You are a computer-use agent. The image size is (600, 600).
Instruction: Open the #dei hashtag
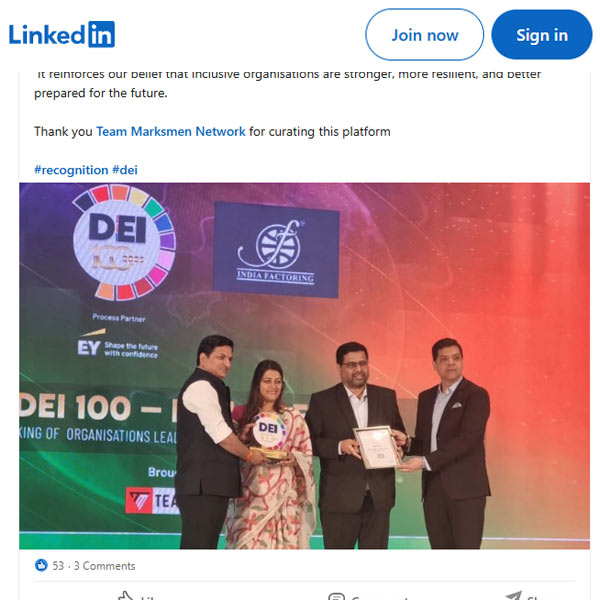point(125,170)
